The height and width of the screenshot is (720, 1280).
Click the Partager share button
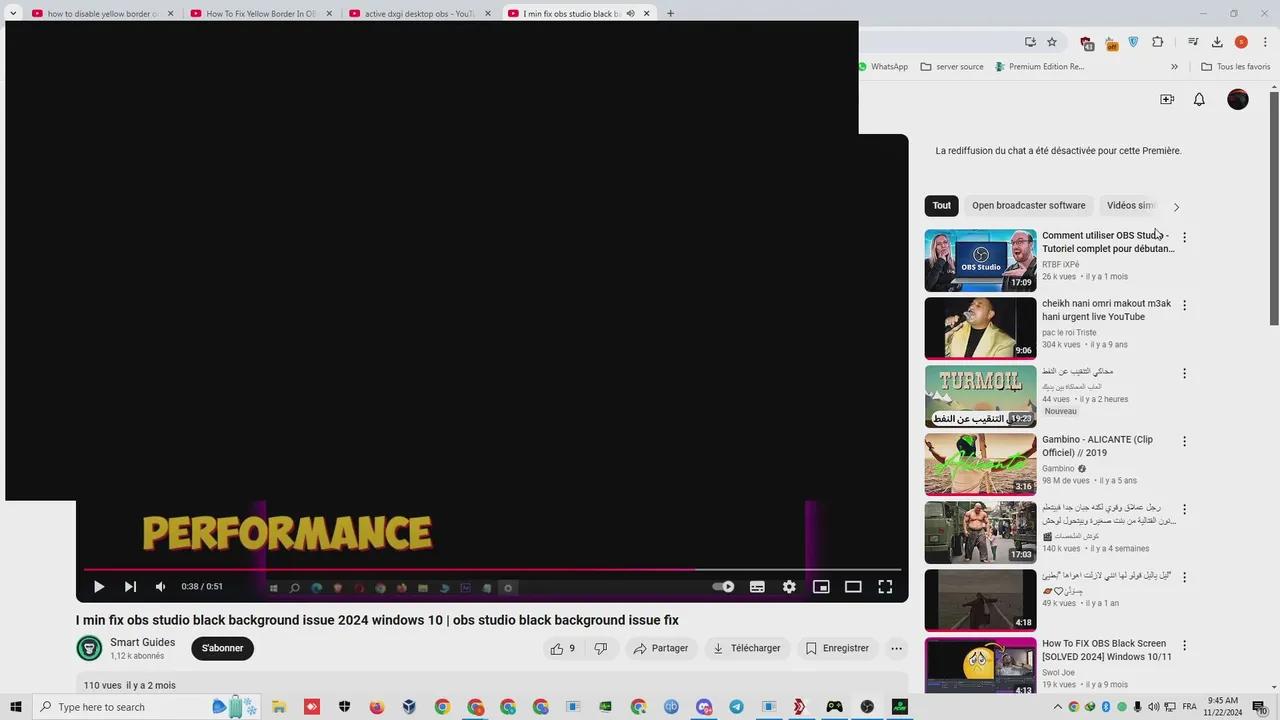coord(661,648)
